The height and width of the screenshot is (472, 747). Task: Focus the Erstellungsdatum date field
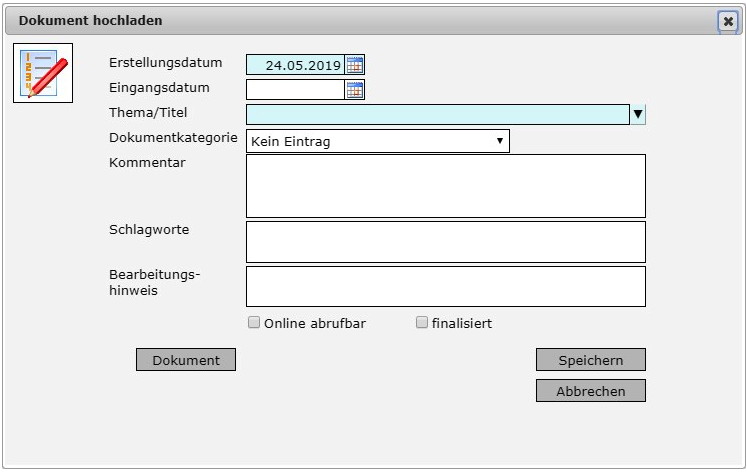(x=295, y=65)
